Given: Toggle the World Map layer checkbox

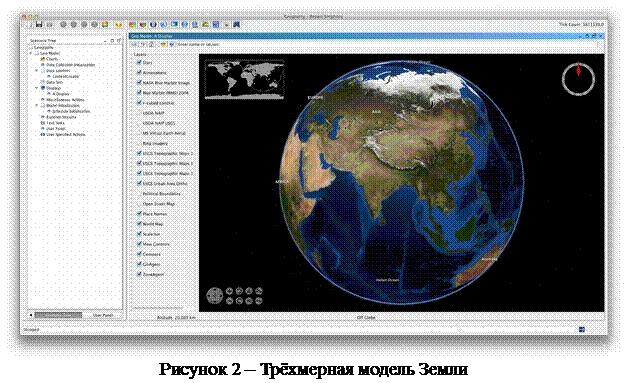Looking at the screenshot, I should (x=139, y=223).
